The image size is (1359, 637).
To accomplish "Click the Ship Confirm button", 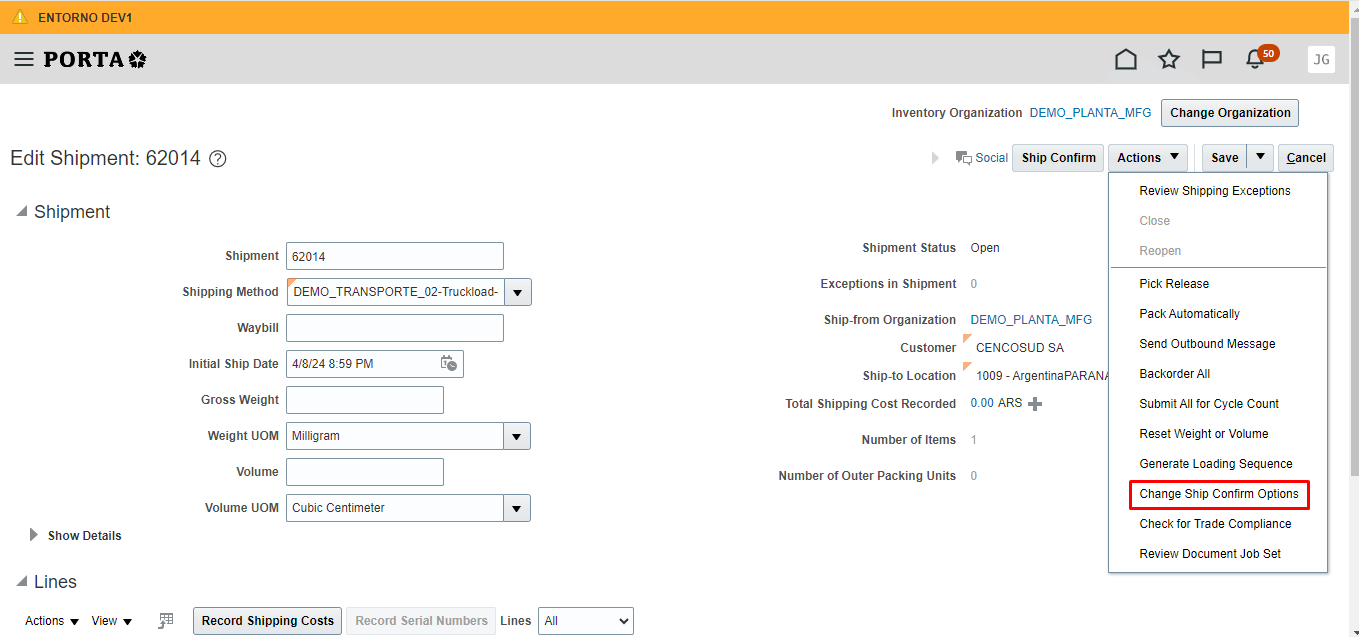I will 1058,158.
